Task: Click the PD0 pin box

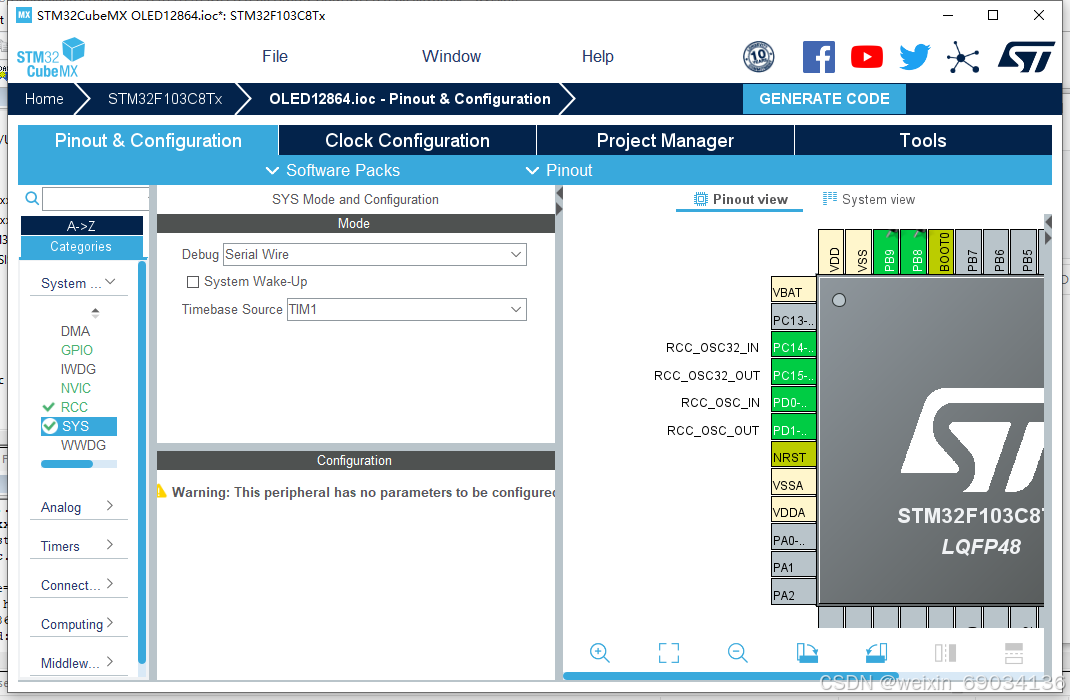Action: pos(794,400)
